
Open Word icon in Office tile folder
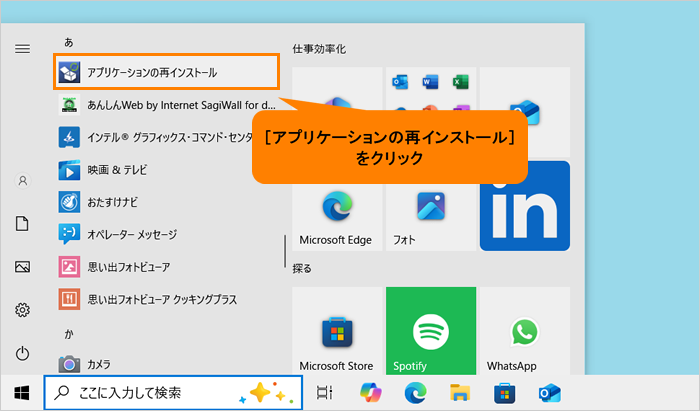pyautogui.click(x=430, y=82)
